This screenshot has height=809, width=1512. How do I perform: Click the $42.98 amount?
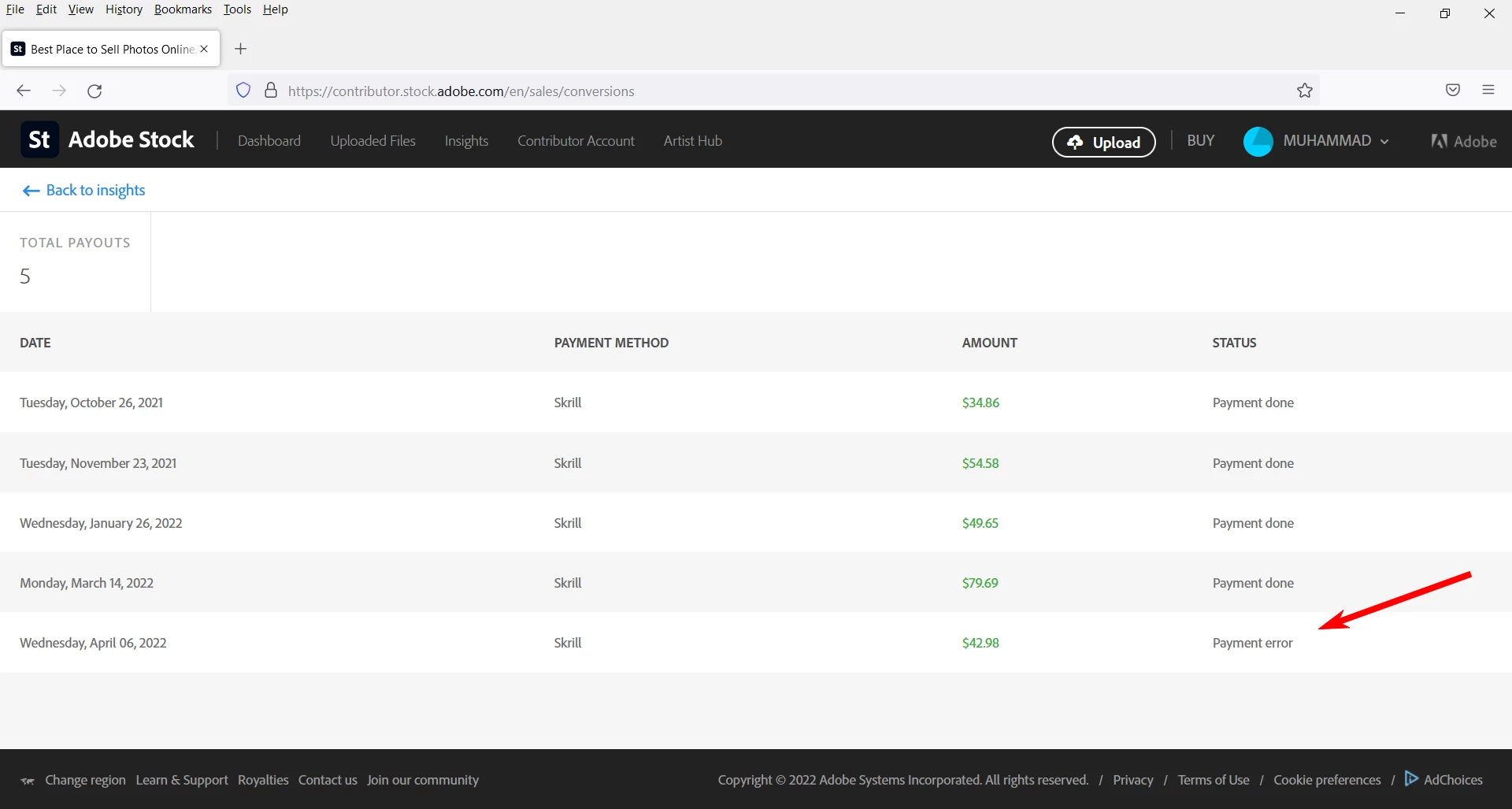(x=980, y=643)
